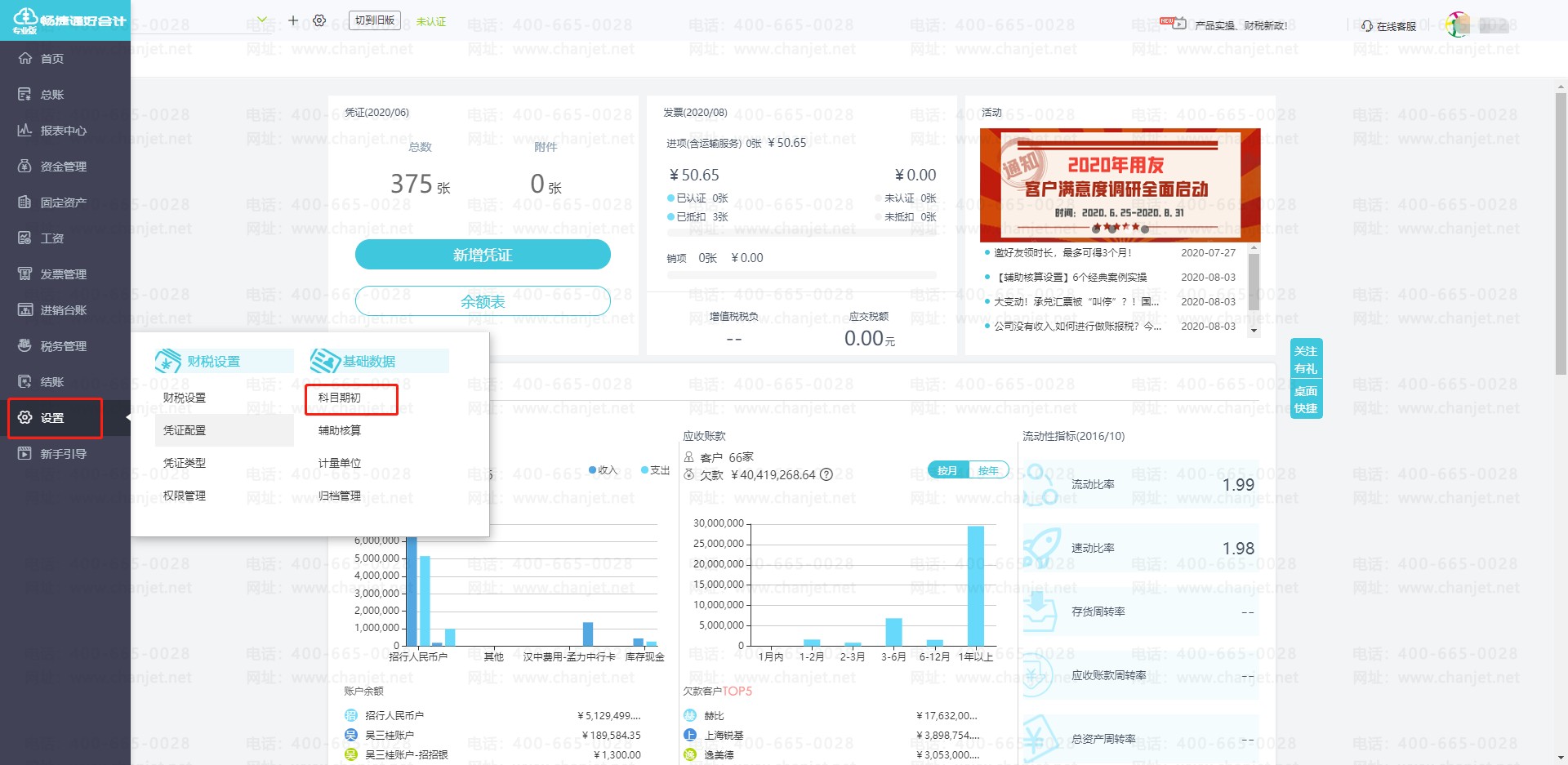The image size is (1568, 765).
Task: Click the activity list scrollbar down arrow
Action: (1254, 331)
